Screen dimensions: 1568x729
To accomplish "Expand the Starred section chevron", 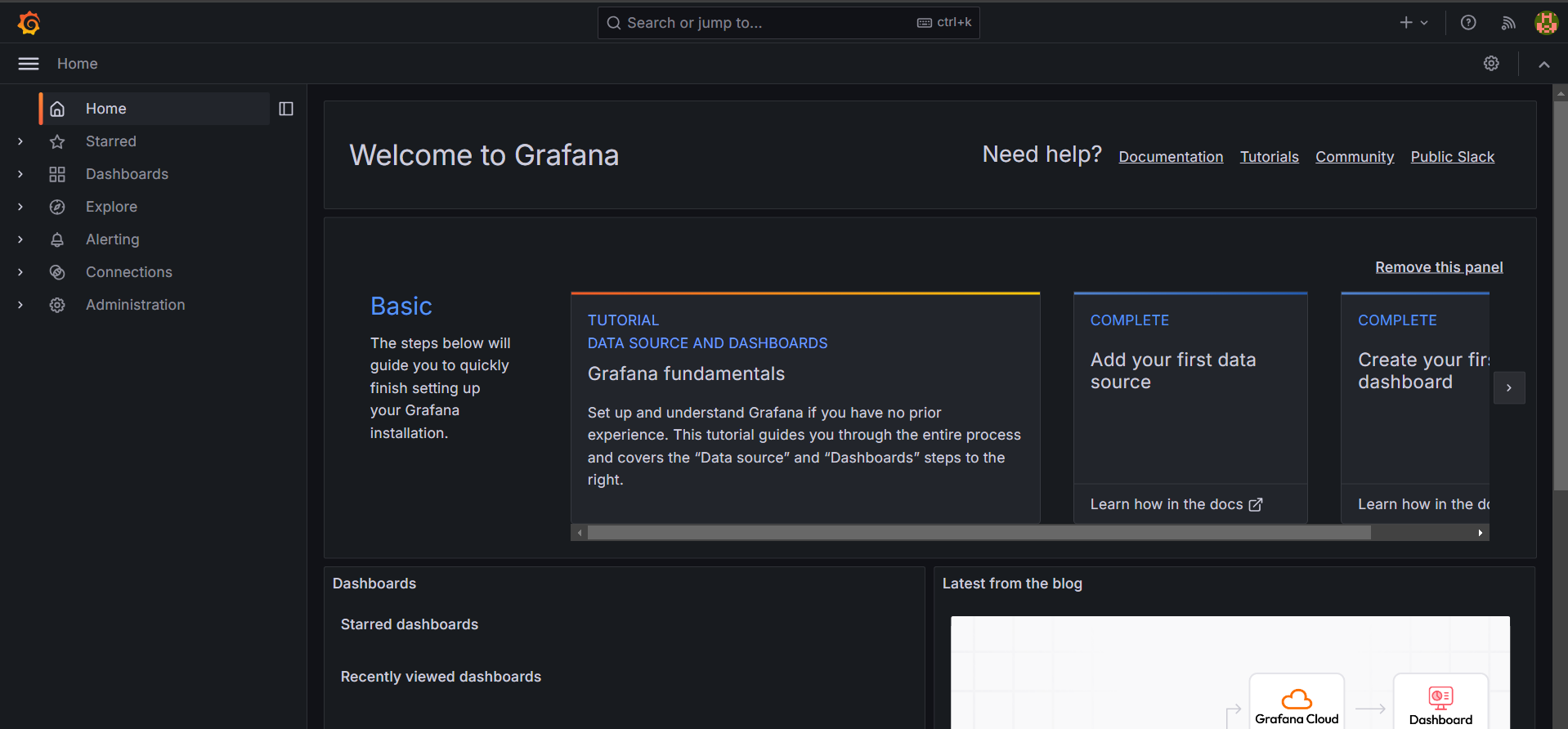I will pyautogui.click(x=20, y=141).
